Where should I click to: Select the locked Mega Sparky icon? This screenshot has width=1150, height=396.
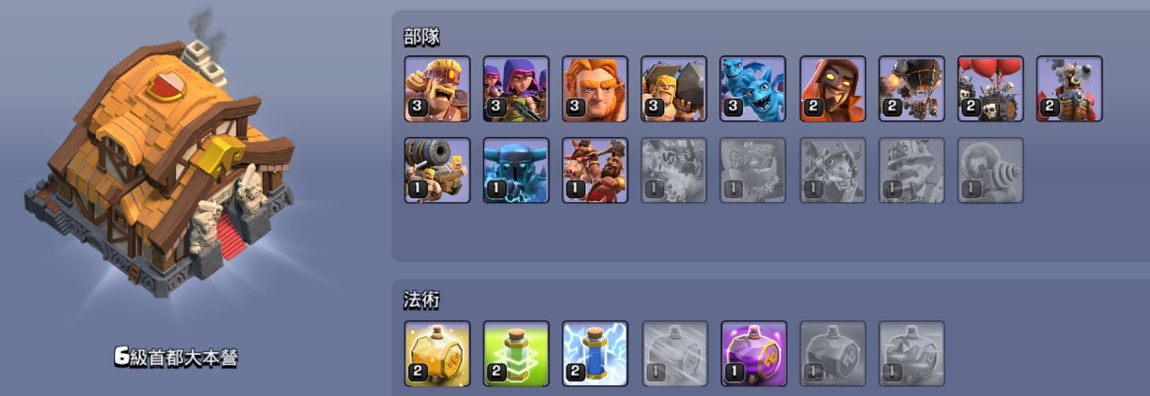click(991, 170)
